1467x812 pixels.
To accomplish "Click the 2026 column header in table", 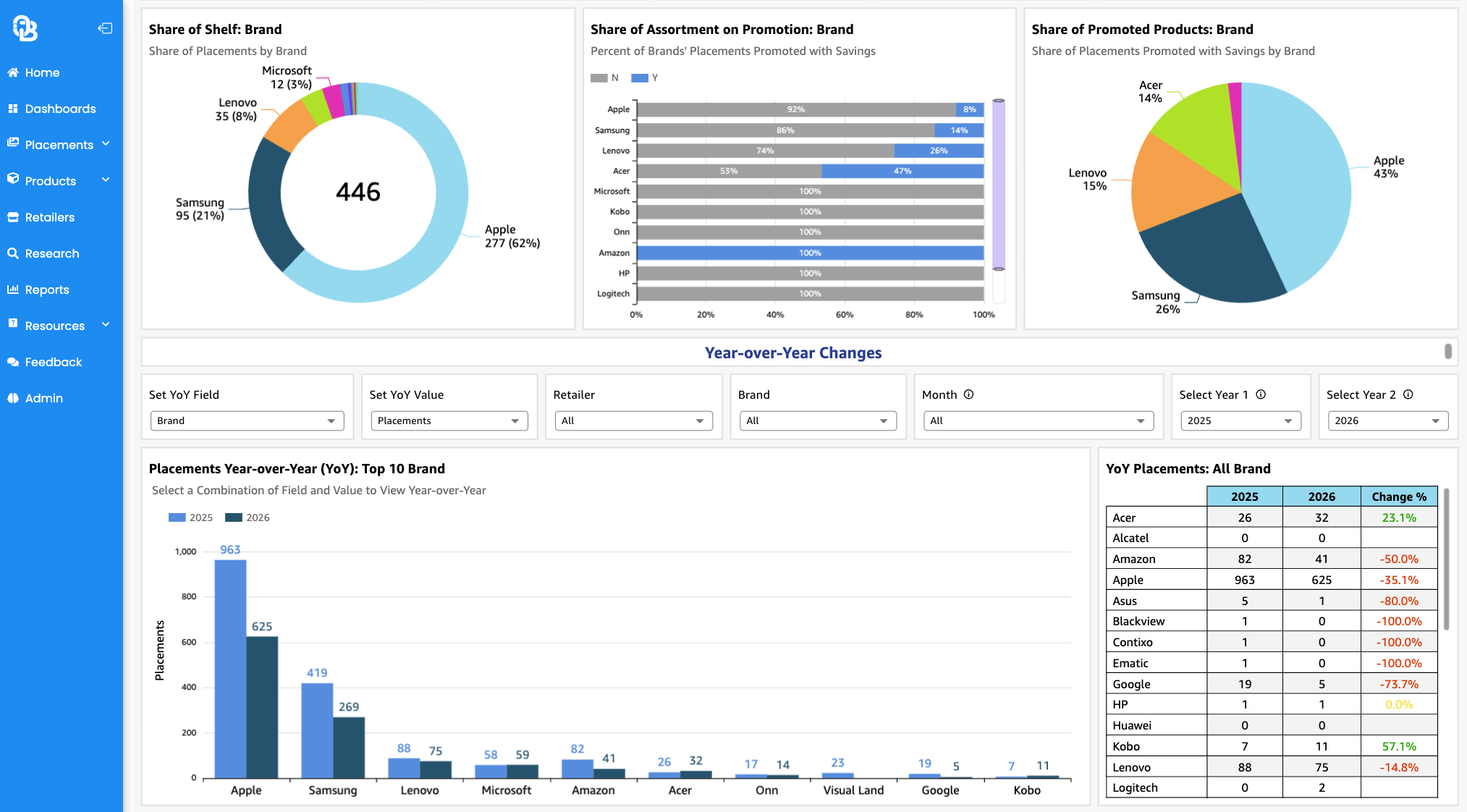I will tap(1322, 496).
